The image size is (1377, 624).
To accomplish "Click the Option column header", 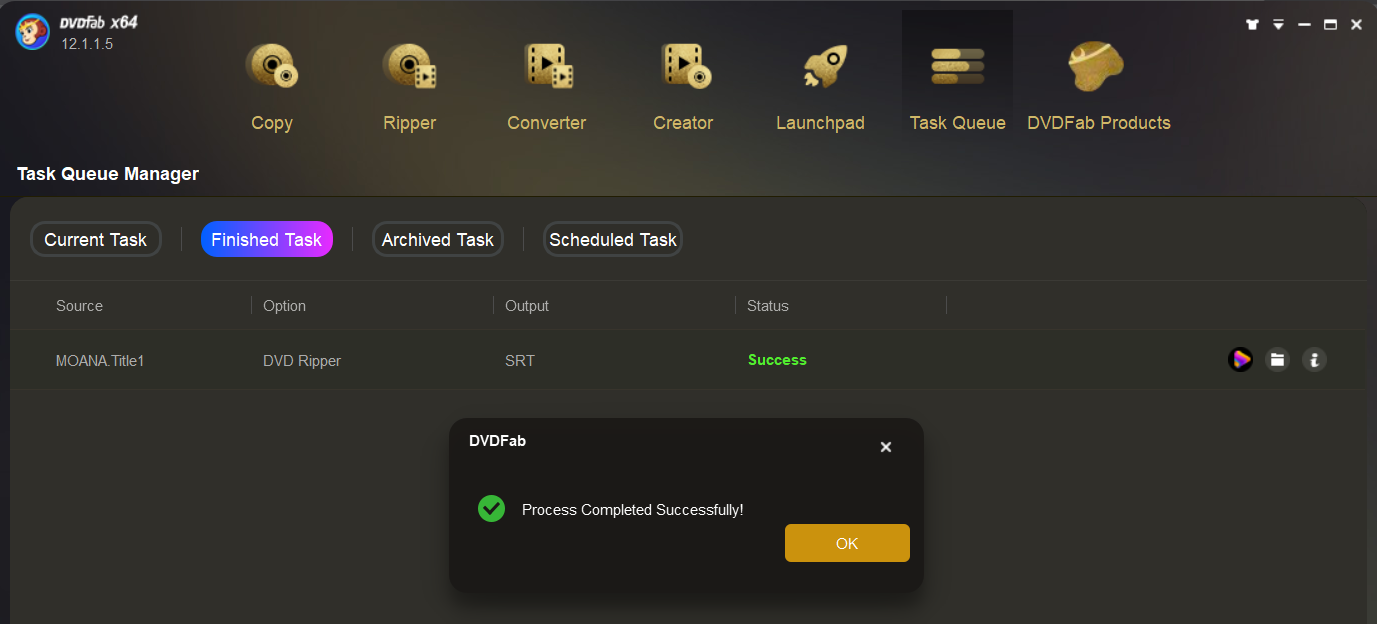I will [x=284, y=306].
